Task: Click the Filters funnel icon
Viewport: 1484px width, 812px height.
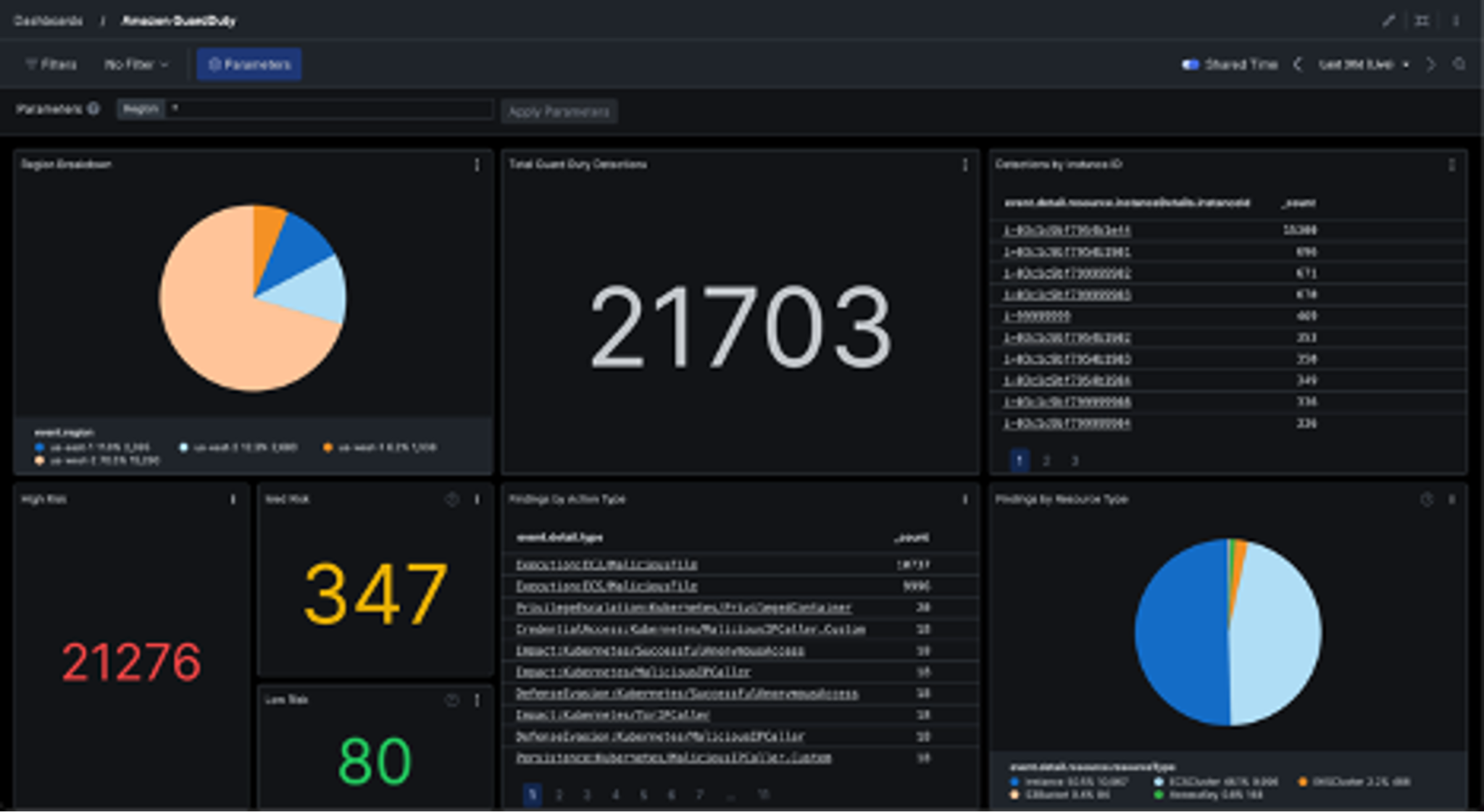Action: 32,64
